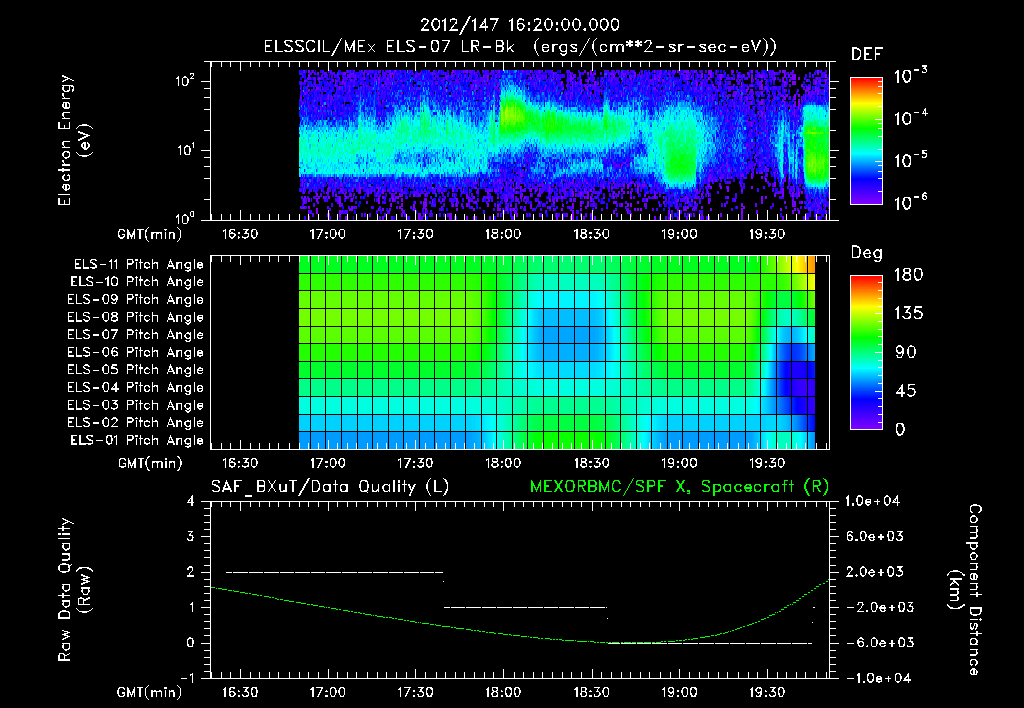1024x708 pixels.
Task: Click green MEXORBMC/SPF X, Spacecraft (R) title
Action: click(x=679, y=487)
